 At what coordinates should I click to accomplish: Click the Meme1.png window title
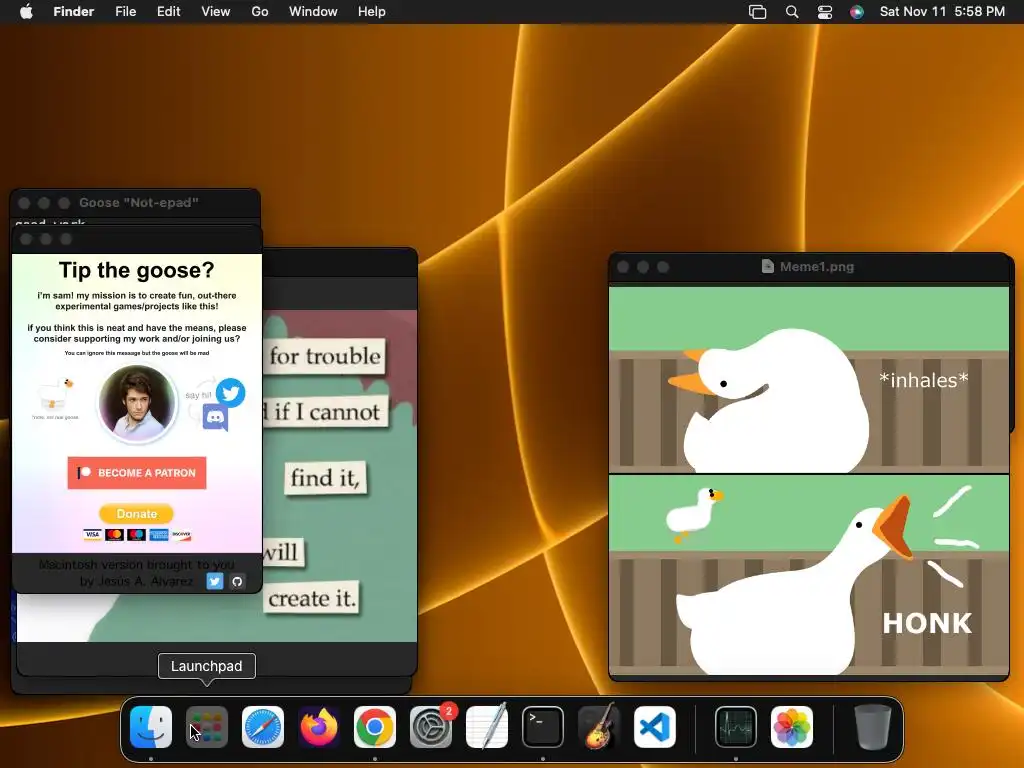click(816, 266)
